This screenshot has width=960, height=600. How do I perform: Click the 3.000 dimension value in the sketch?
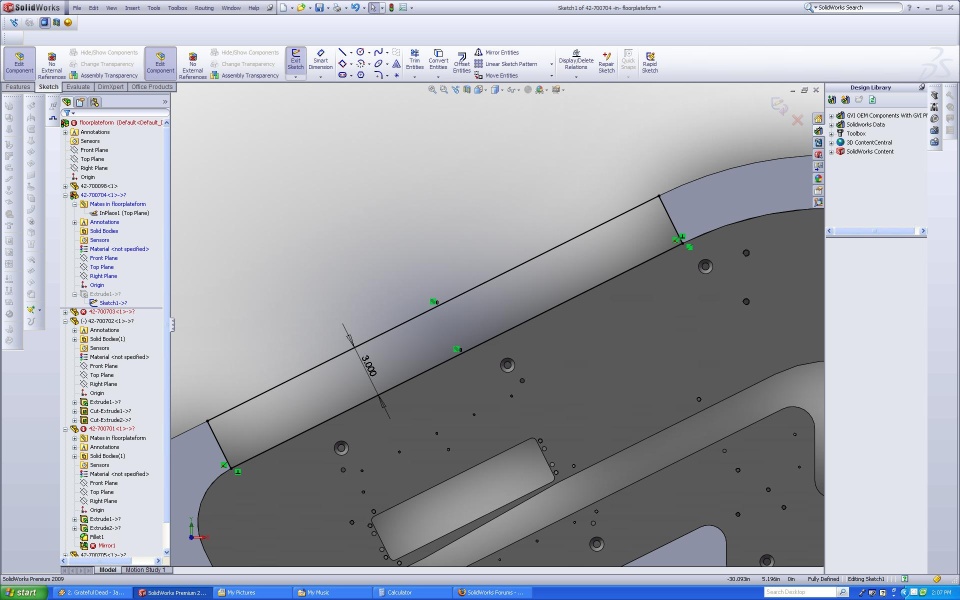(369, 366)
